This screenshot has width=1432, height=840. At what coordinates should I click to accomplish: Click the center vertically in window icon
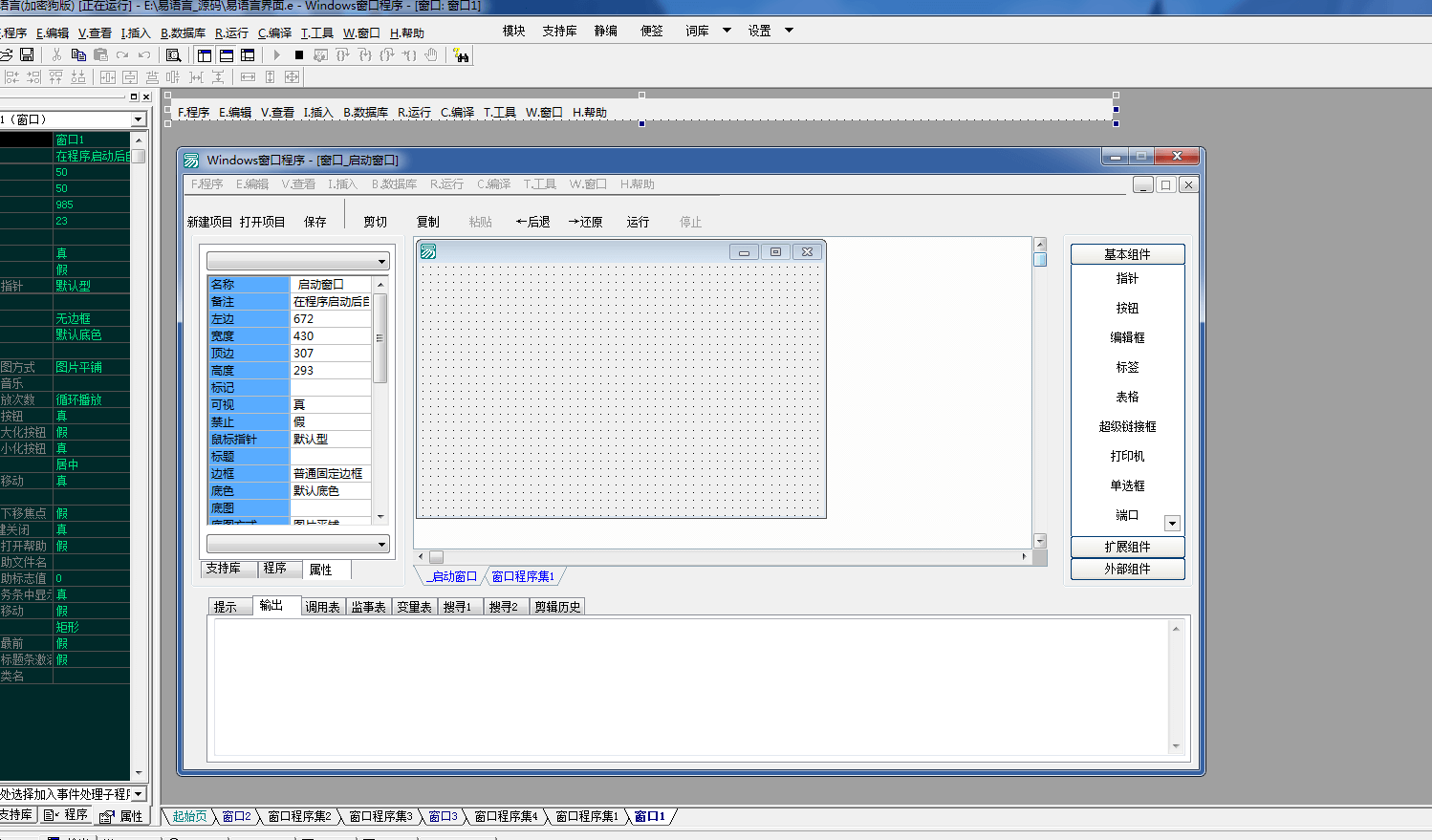130,76
